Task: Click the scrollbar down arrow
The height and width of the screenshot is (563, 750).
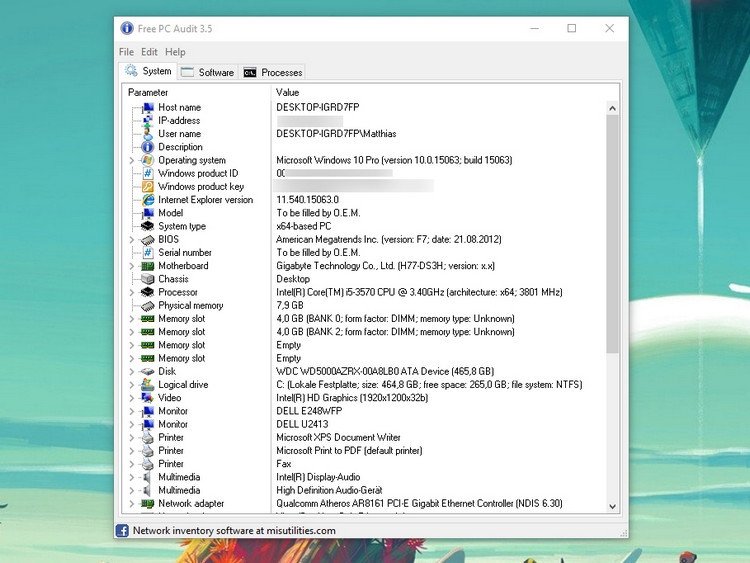Action: [x=612, y=506]
